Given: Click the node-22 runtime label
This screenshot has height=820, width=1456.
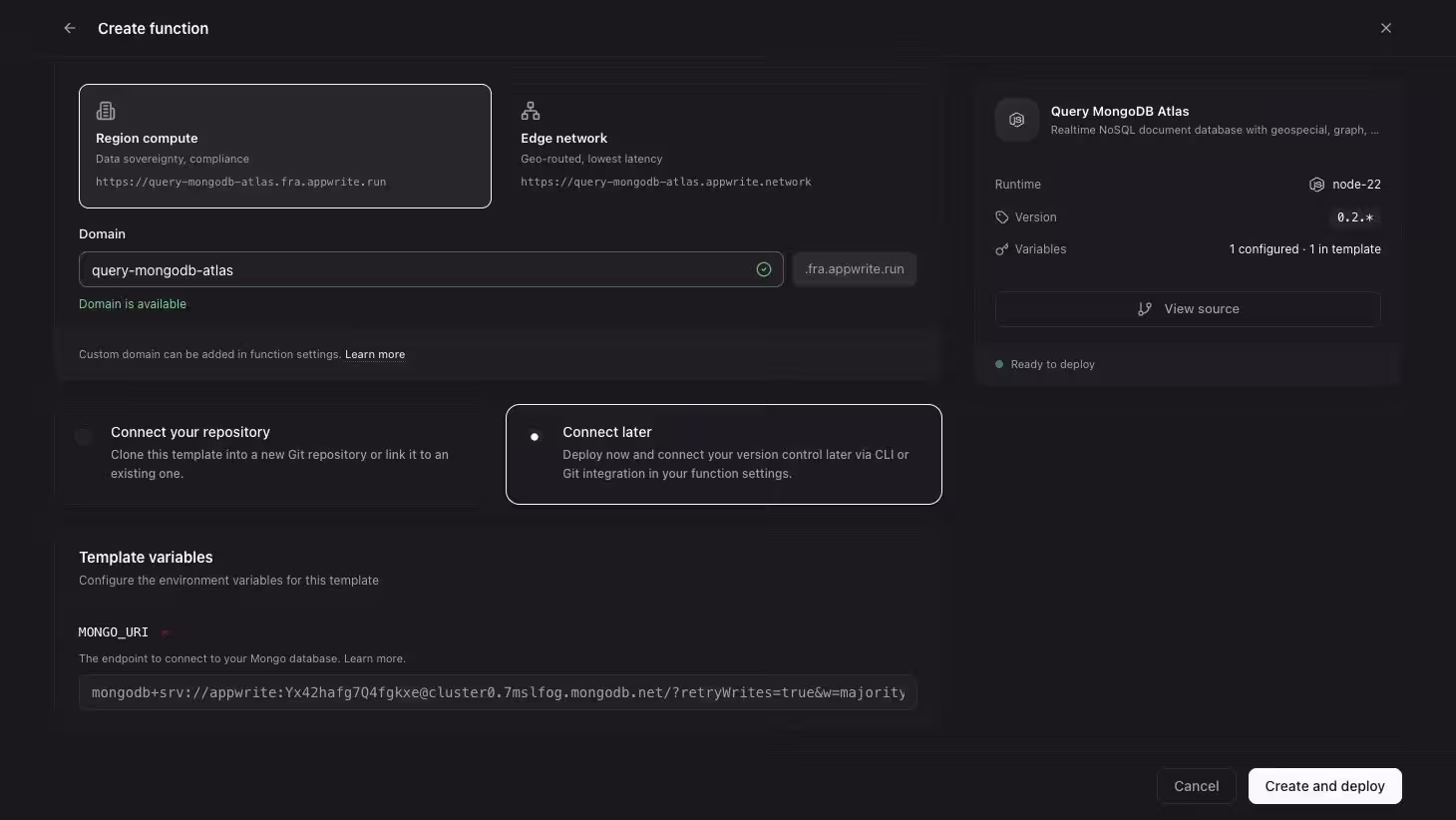Looking at the screenshot, I should [1357, 185].
